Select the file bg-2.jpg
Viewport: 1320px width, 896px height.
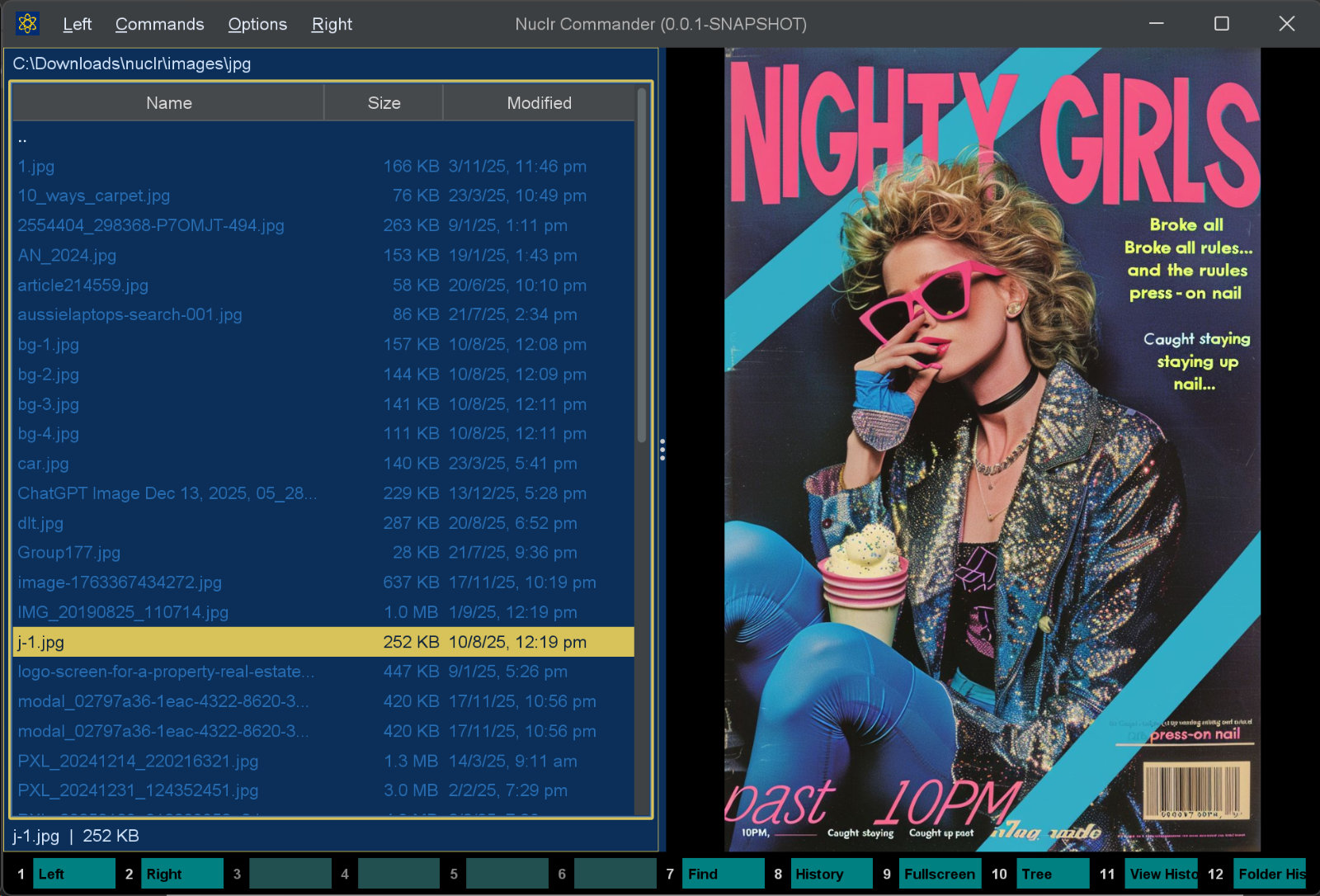[x=323, y=375]
